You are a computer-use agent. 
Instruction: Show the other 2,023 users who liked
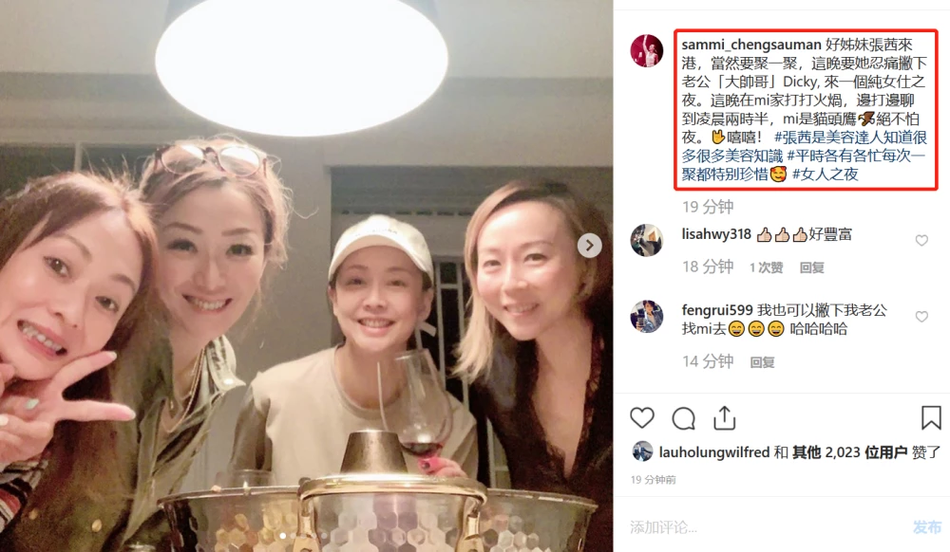coord(849,453)
